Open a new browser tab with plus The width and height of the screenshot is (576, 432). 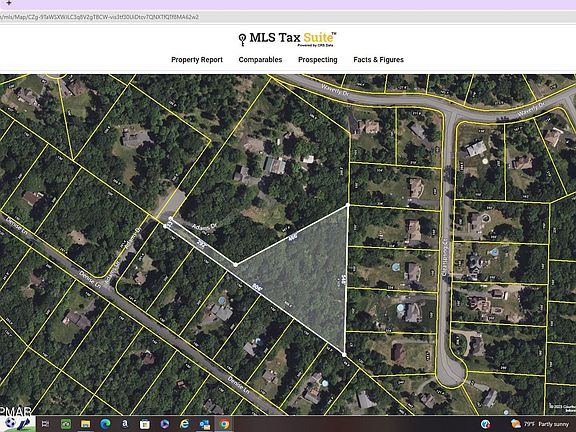pyautogui.click(x=9, y=3)
